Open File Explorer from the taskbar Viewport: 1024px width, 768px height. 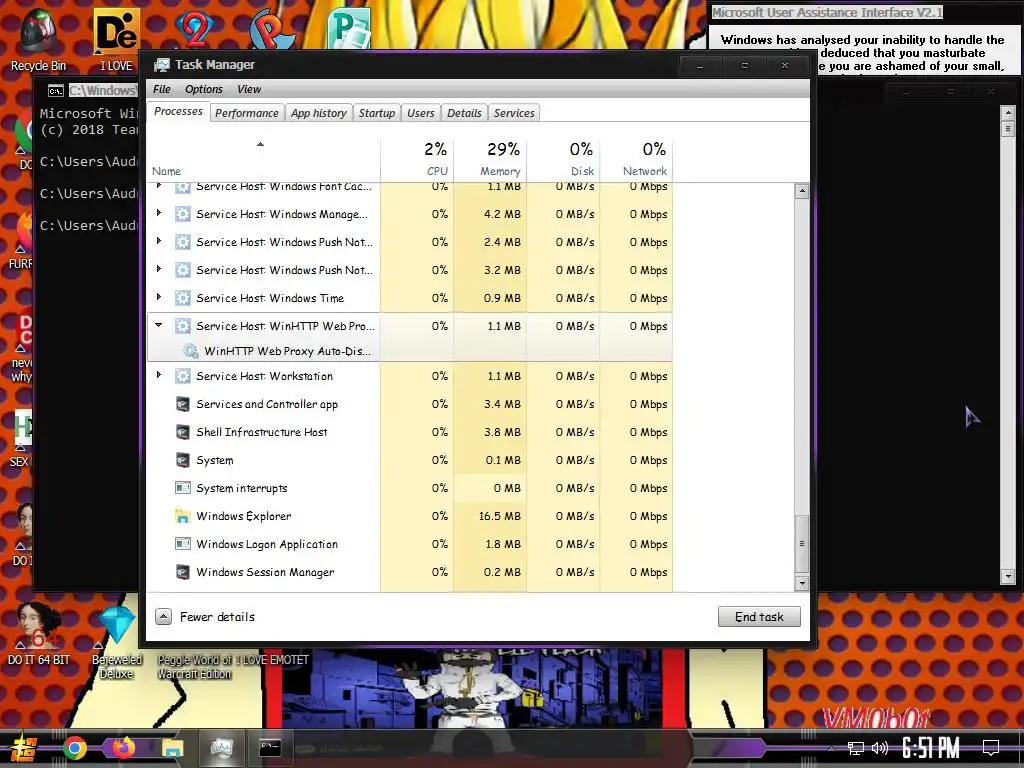click(172, 748)
